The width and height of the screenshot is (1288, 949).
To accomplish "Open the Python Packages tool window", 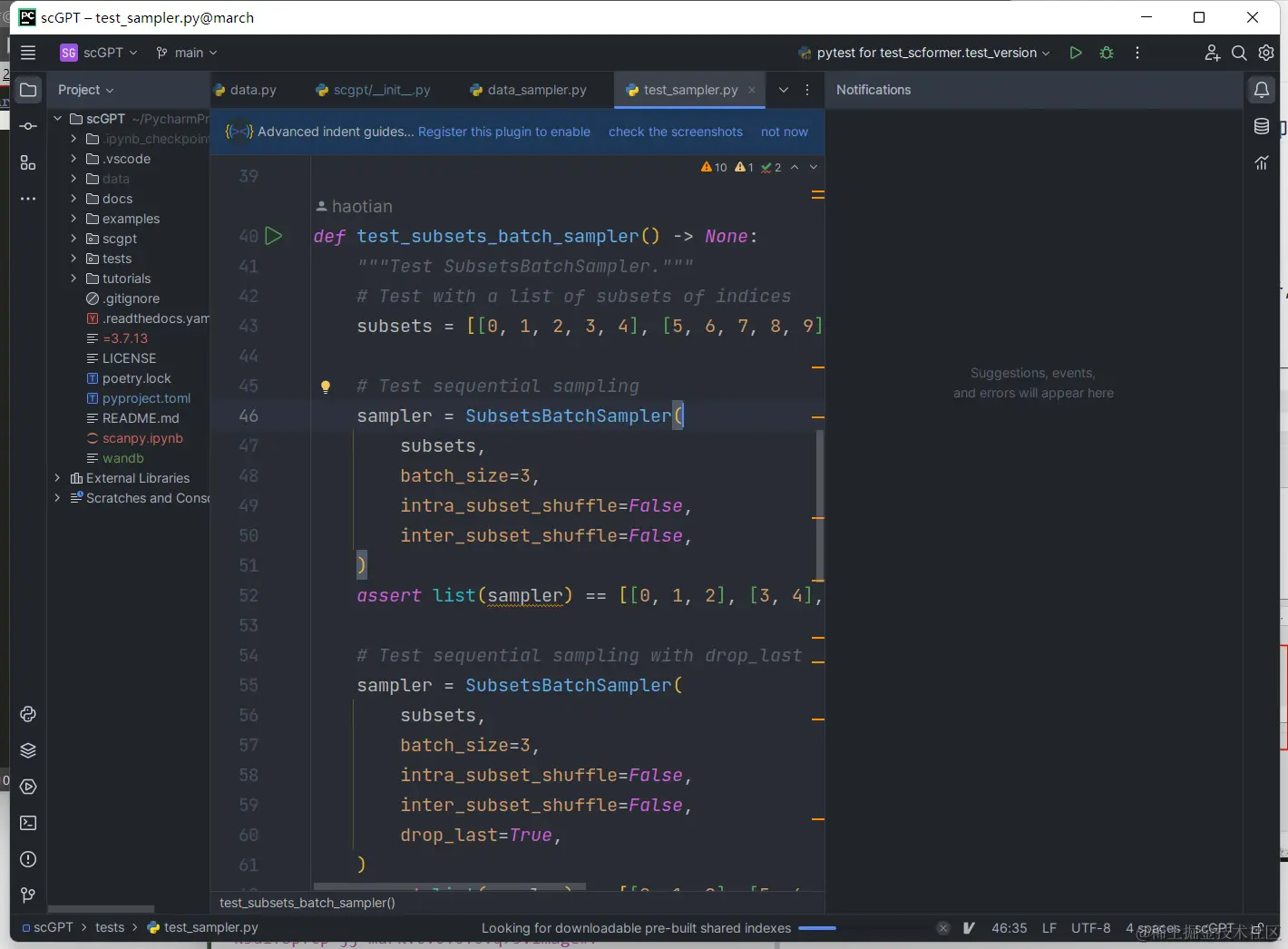I will (28, 750).
